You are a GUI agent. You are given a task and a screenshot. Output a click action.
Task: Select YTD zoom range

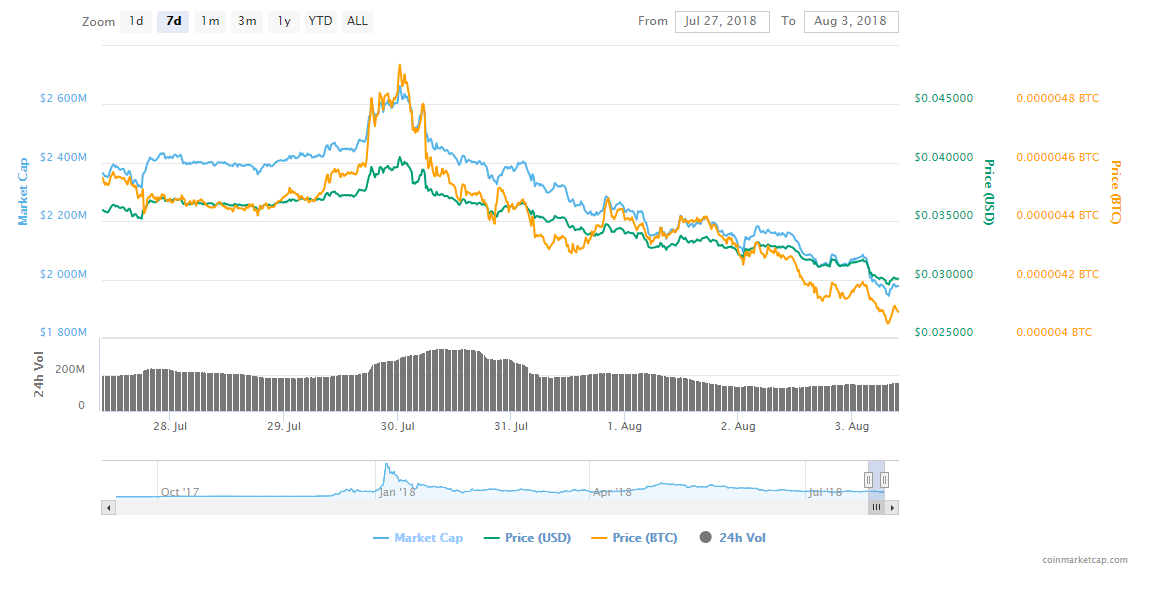[x=320, y=21]
